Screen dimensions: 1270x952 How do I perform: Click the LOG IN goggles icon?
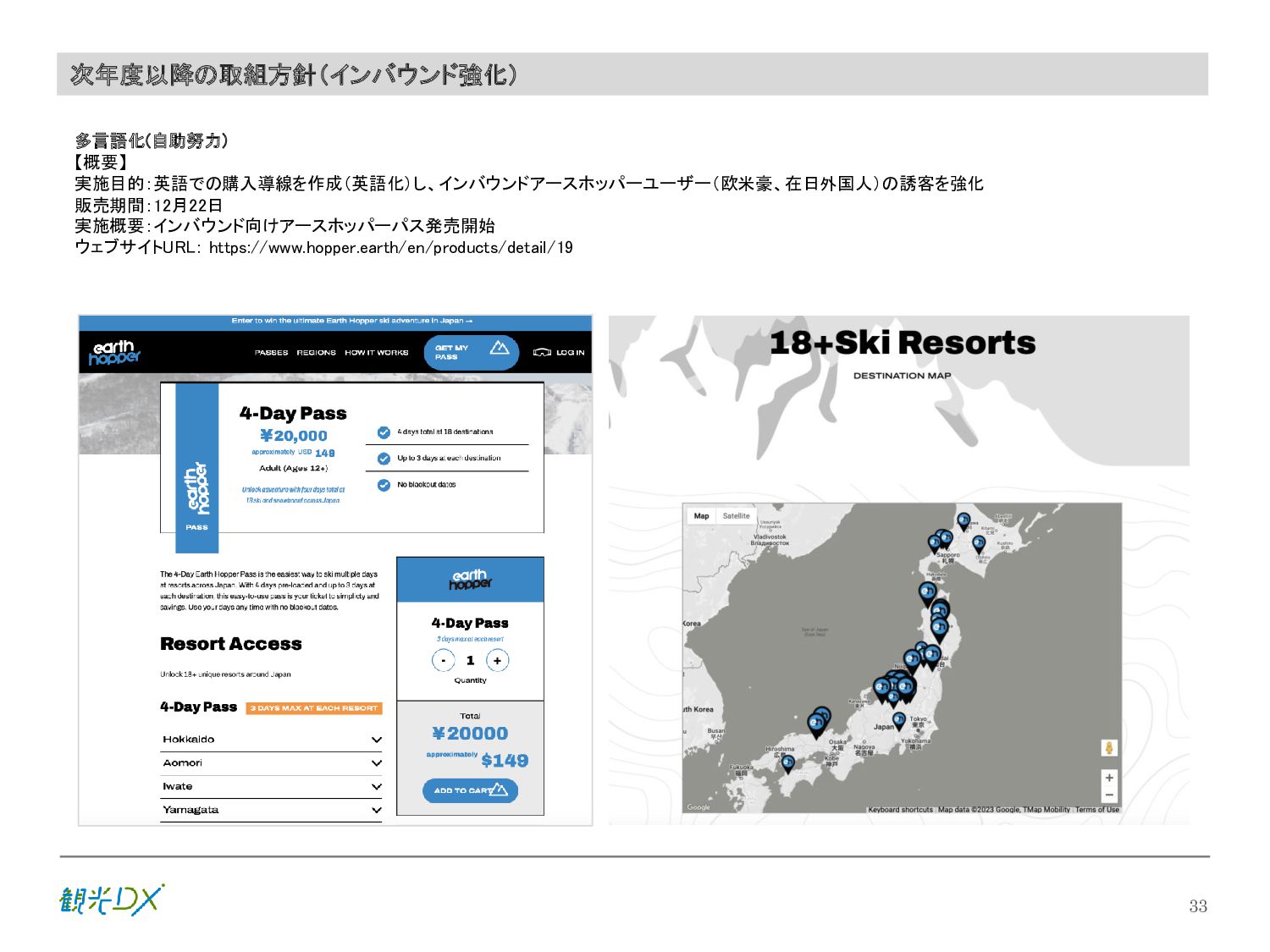tap(542, 353)
